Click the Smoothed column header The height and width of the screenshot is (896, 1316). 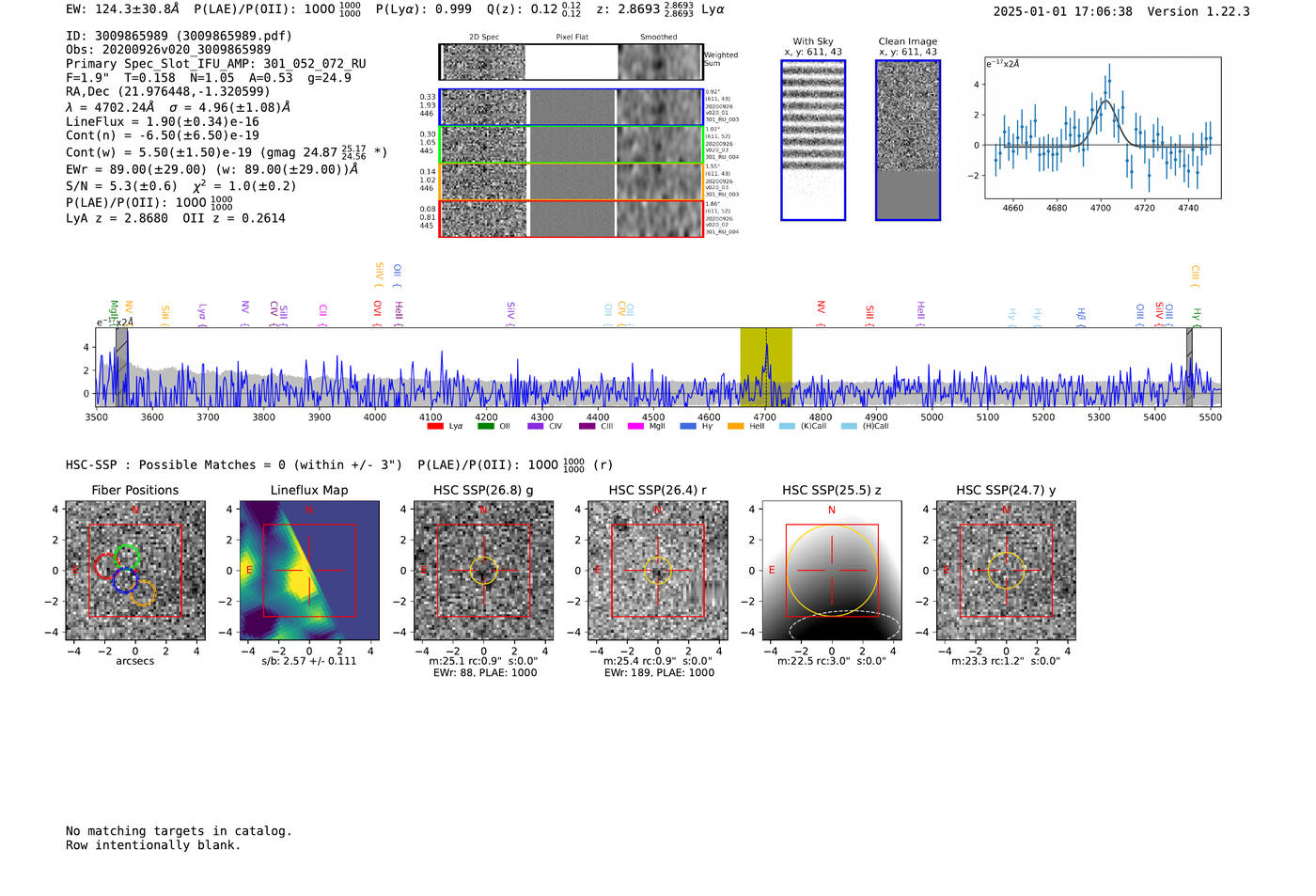pyautogui.click(x=659, y=38)
